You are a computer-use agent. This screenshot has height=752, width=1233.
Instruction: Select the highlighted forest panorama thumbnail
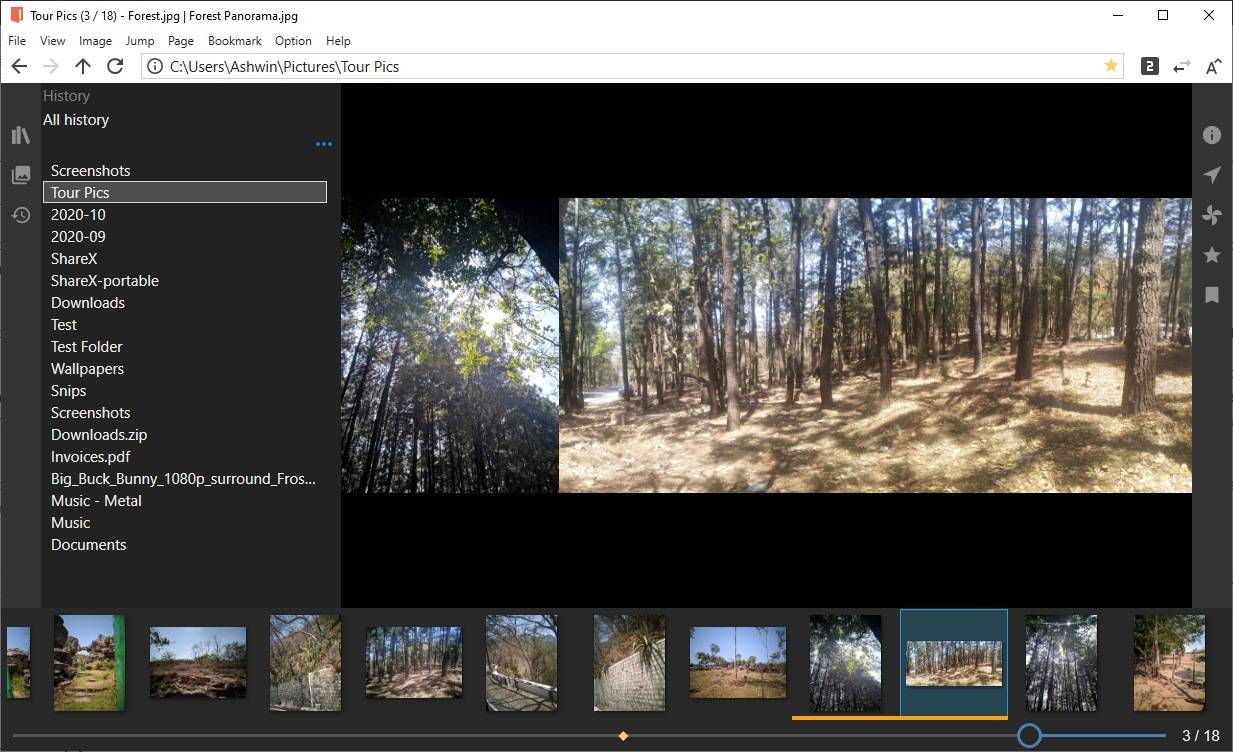954,663
